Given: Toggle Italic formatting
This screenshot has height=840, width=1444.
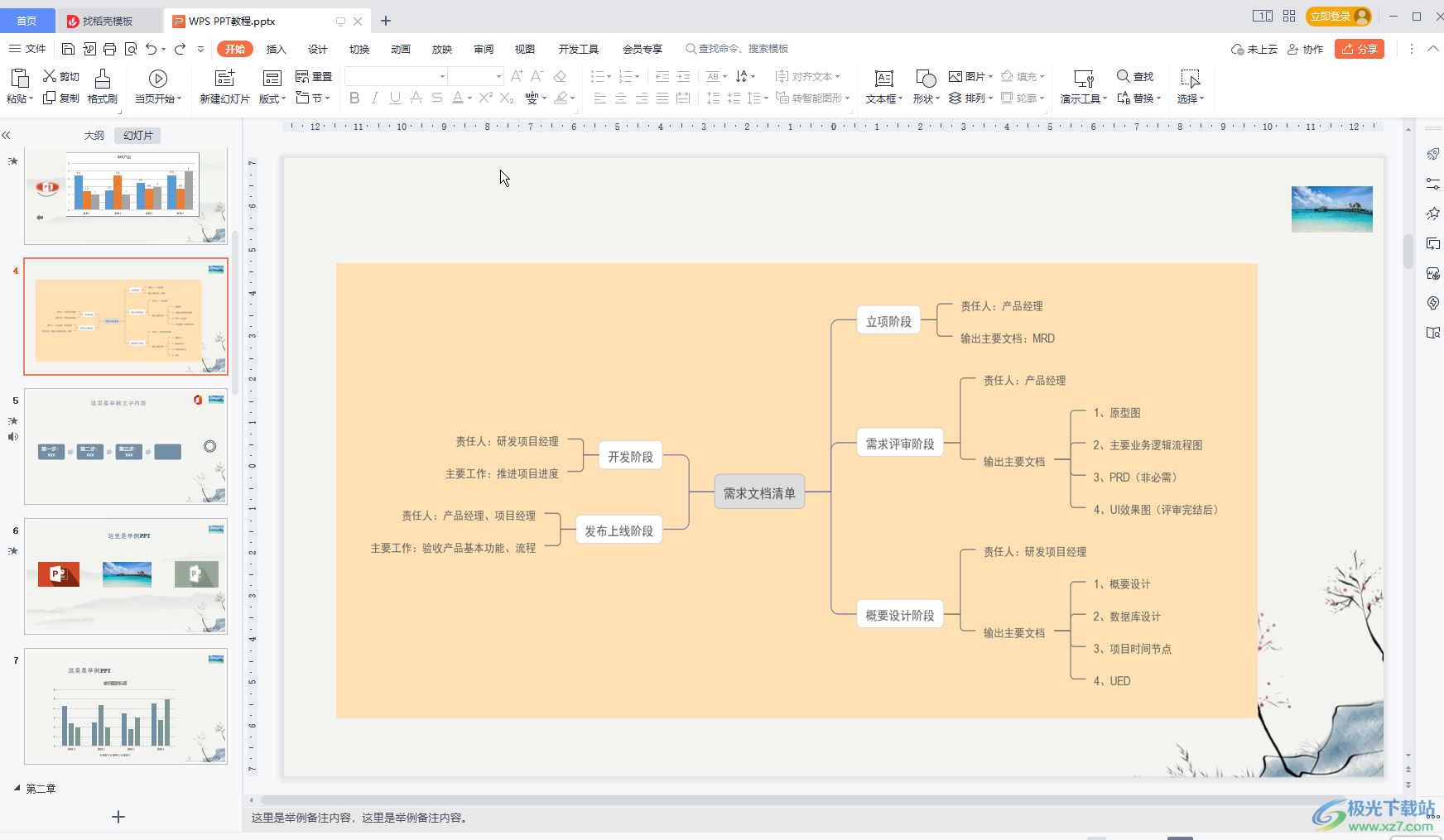Looking at the screenshot, I should 375,98.
